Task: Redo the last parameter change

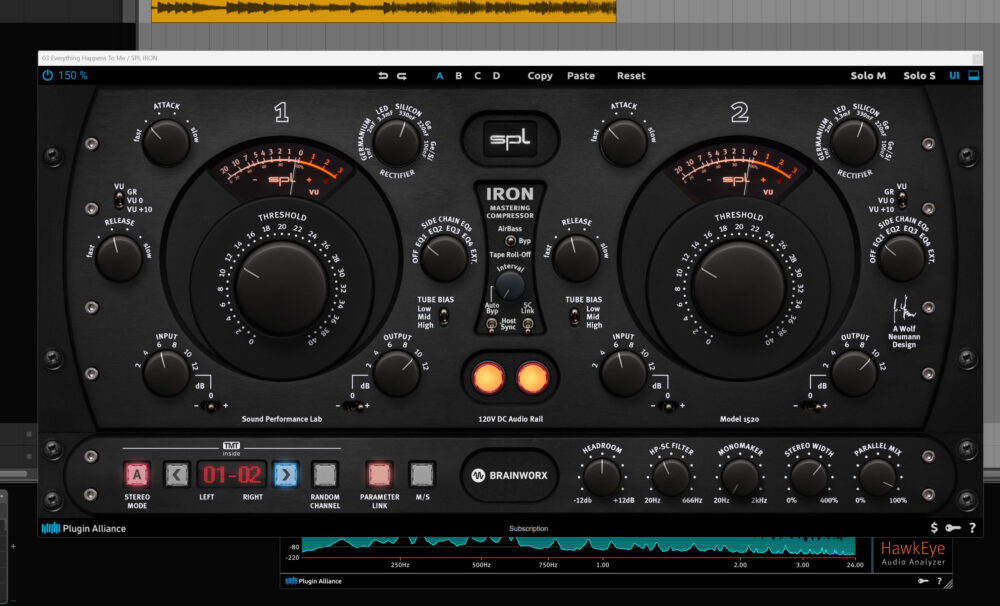Action: pos(402,76)
